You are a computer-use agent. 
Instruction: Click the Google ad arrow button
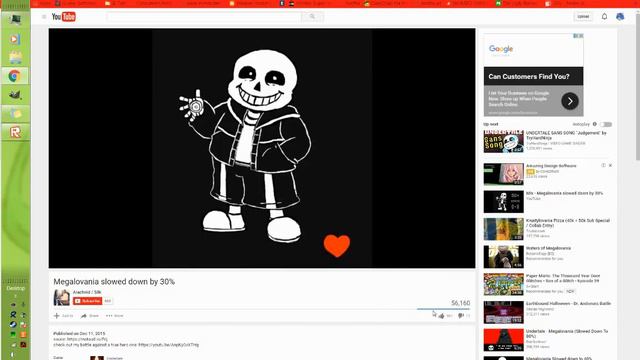pos(570,101)
